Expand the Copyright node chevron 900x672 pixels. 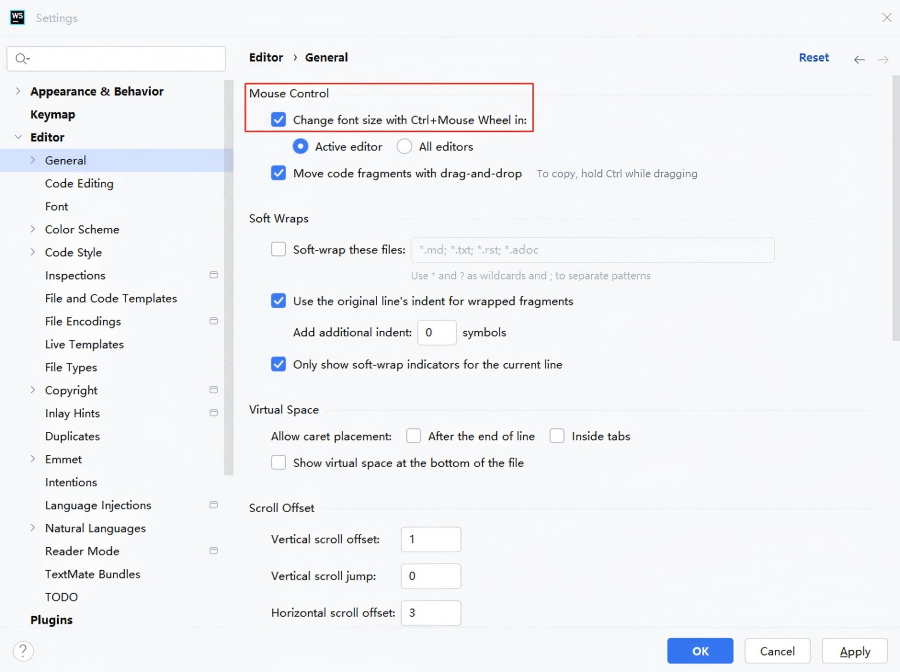click(33, 390)
